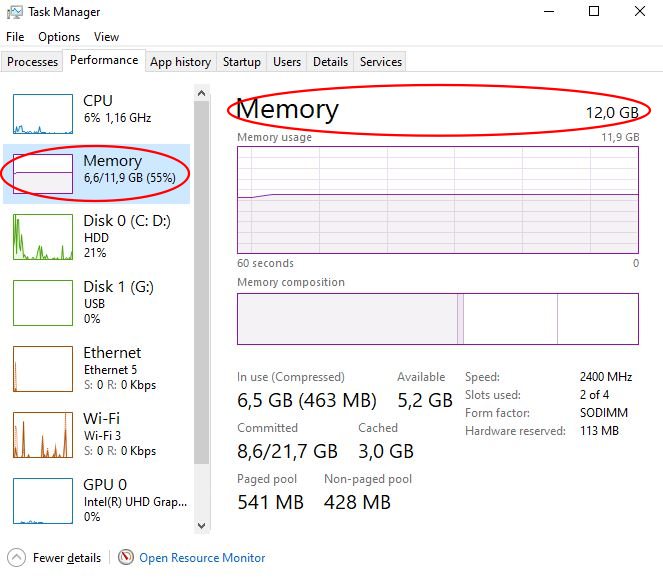Screen dimensions: 663x578
Task: Select the Ethernet throughput mini graph
Action: [43, 369]
